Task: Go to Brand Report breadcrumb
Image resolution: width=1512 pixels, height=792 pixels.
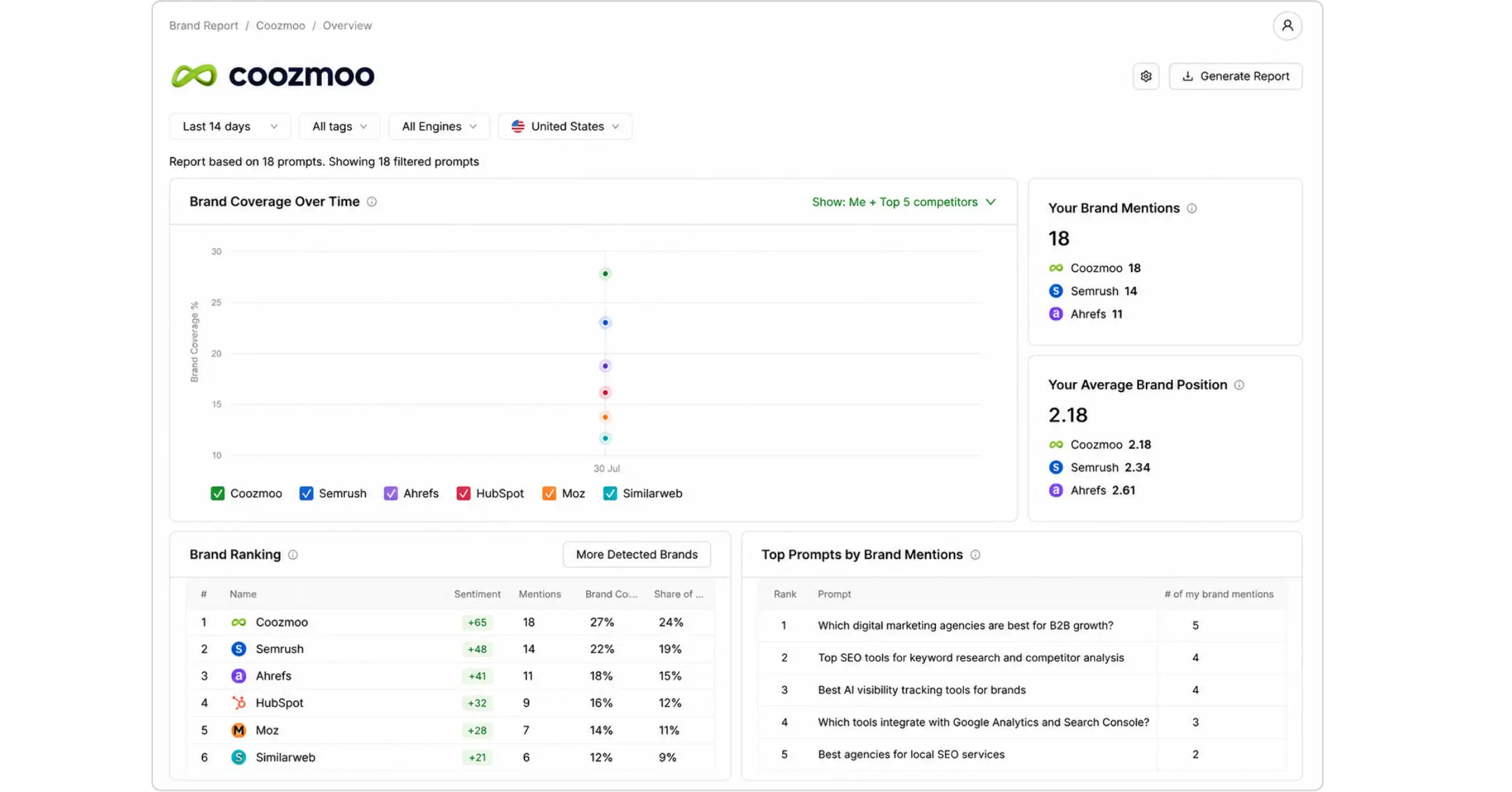Action: pyautogui.click(x=203, y=26)
